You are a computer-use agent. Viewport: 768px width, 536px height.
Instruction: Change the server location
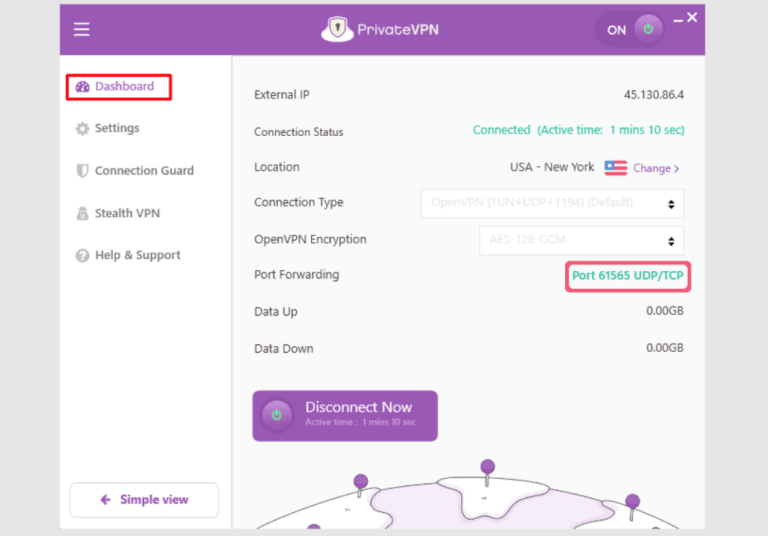[x=656, y=168]
